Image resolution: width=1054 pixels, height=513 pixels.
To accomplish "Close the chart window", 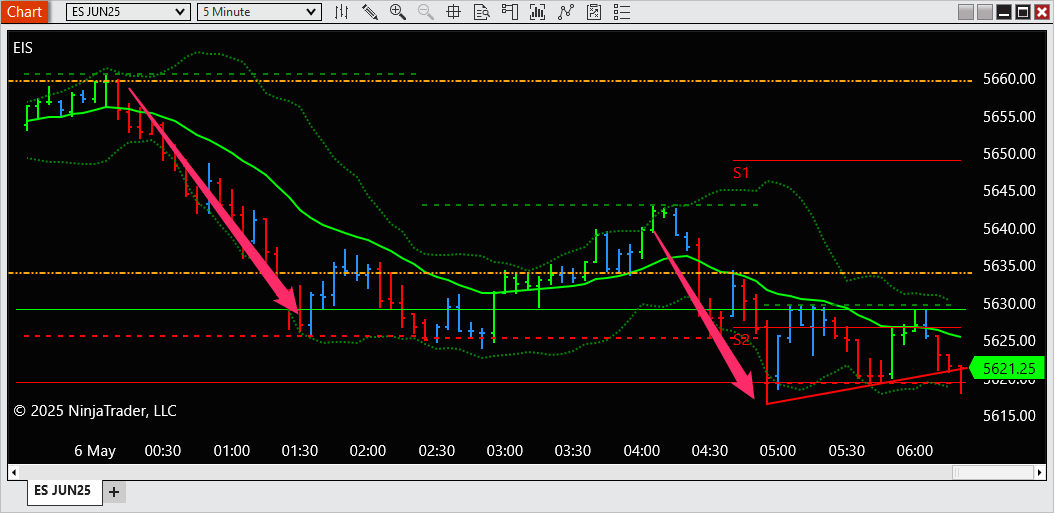I will [x=1041, y=11].
